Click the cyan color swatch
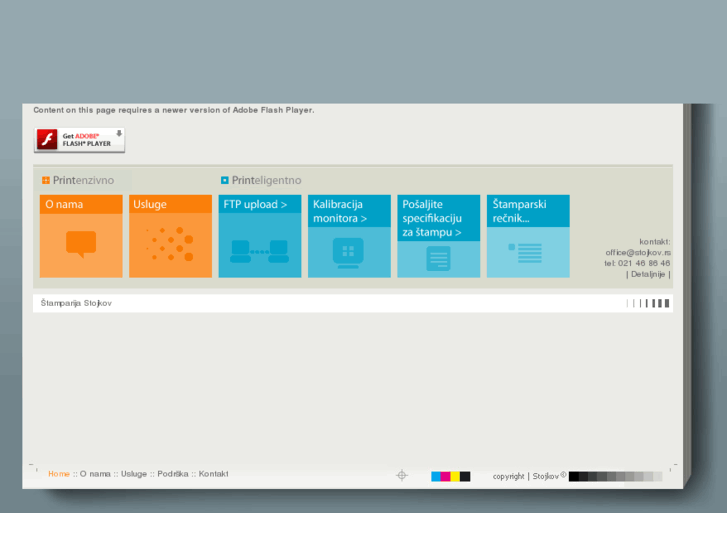The width and height of the screenshot is (727, 545). (436, 476)
